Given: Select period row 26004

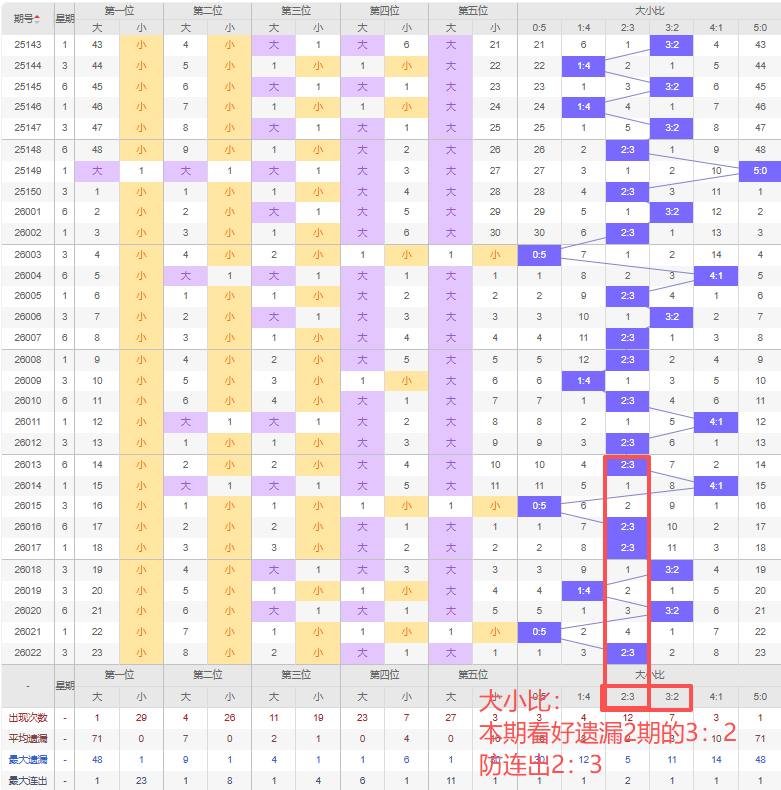Looking at the screenshot, I should click(x=391, y=276).
